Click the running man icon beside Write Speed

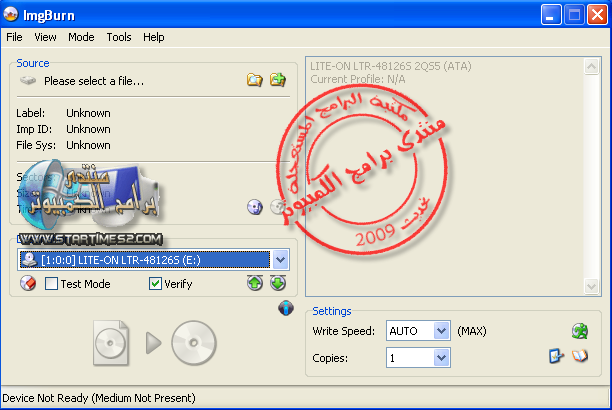point(580,331)
